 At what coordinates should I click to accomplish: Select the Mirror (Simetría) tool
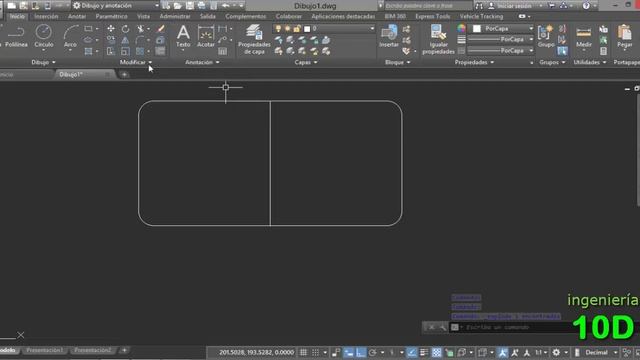point(125,40)
